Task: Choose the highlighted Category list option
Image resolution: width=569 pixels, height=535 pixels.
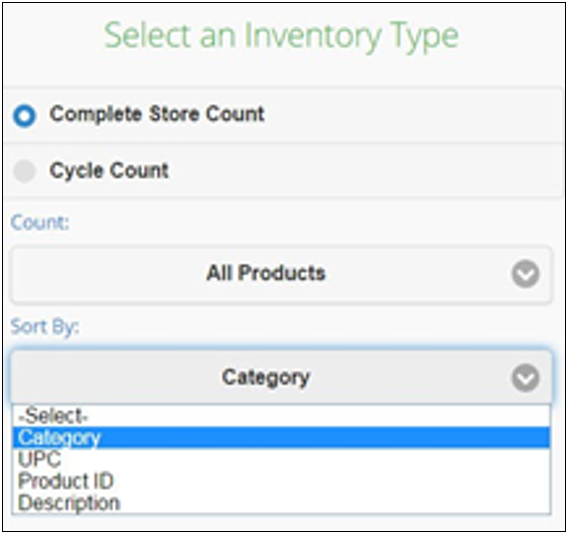Action: pos(281,438)
